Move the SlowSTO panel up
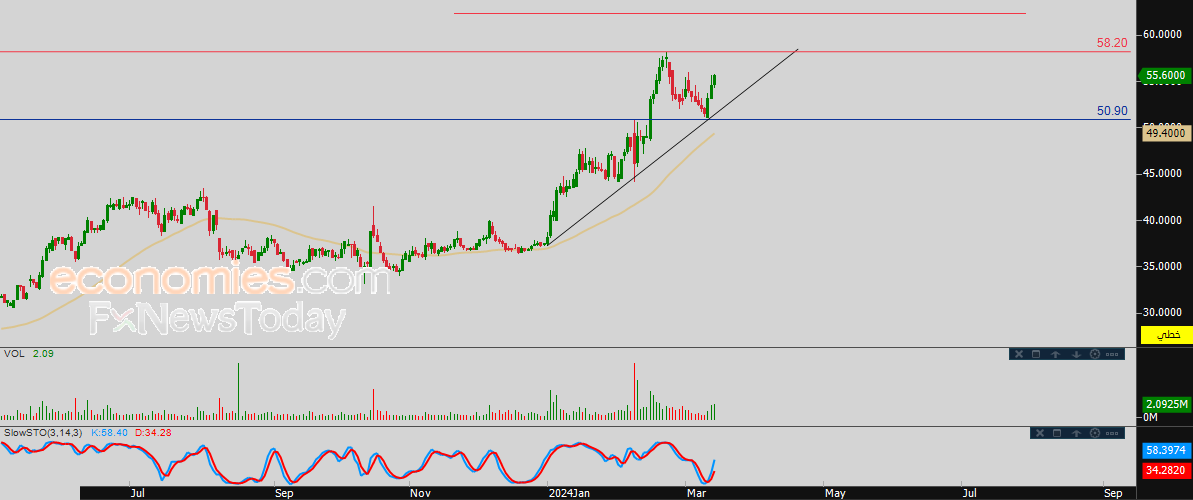Image resolution: width=1193 pixels, height=500 pixels. click(1077, 433)
